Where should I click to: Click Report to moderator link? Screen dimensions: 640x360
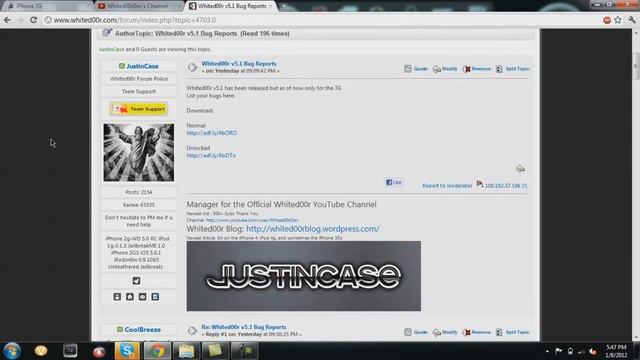[x=447, y=186]
